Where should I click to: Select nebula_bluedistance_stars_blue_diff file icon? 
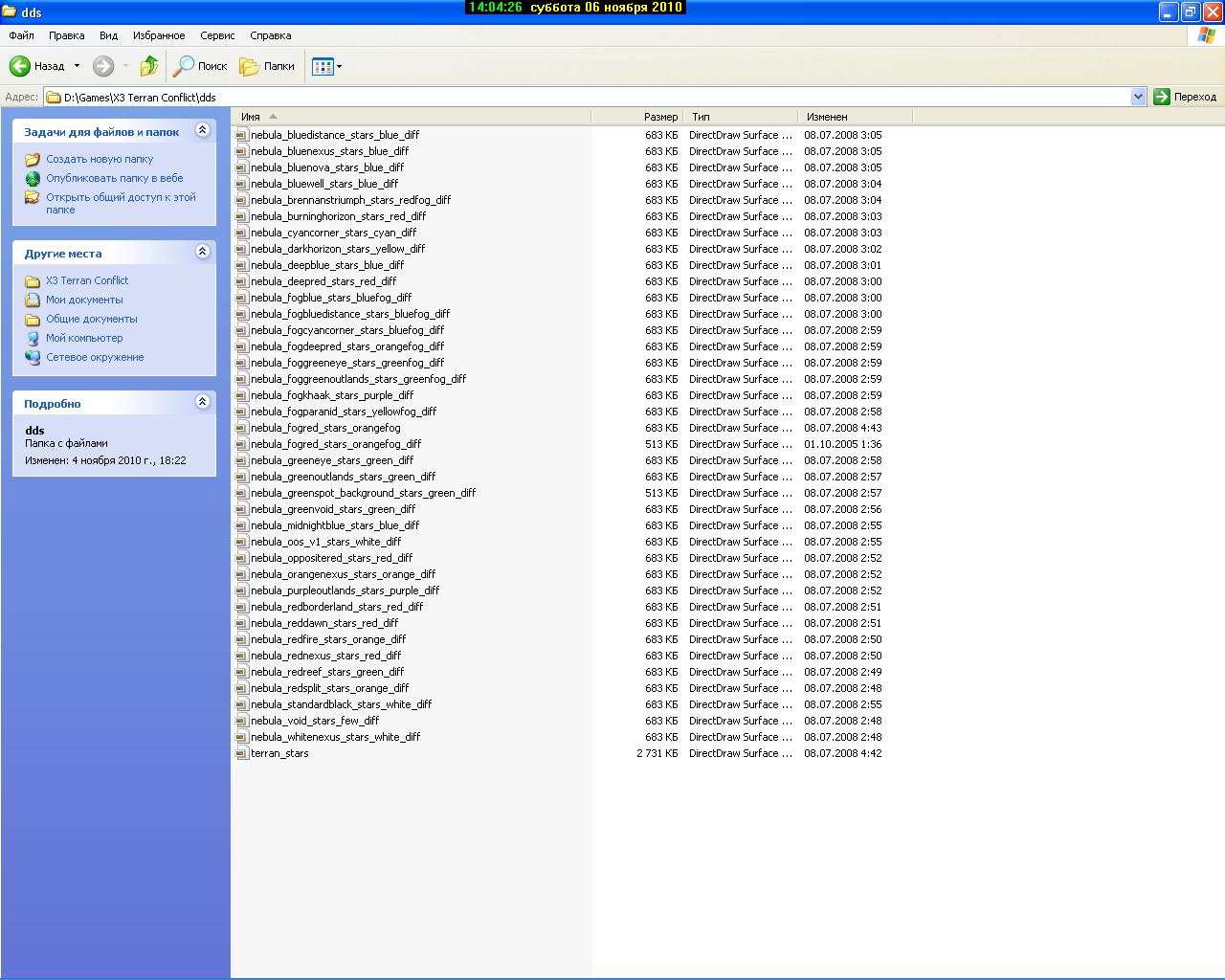point(242,136)
